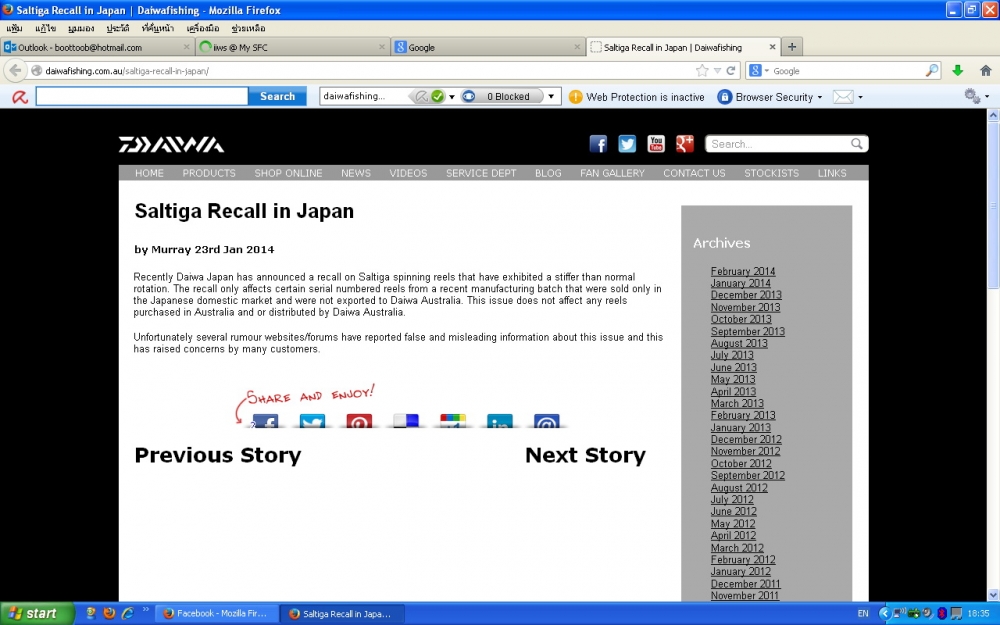Open Avira toolbar settings gear
This screenshot has height=625, width=1000.
972,96
